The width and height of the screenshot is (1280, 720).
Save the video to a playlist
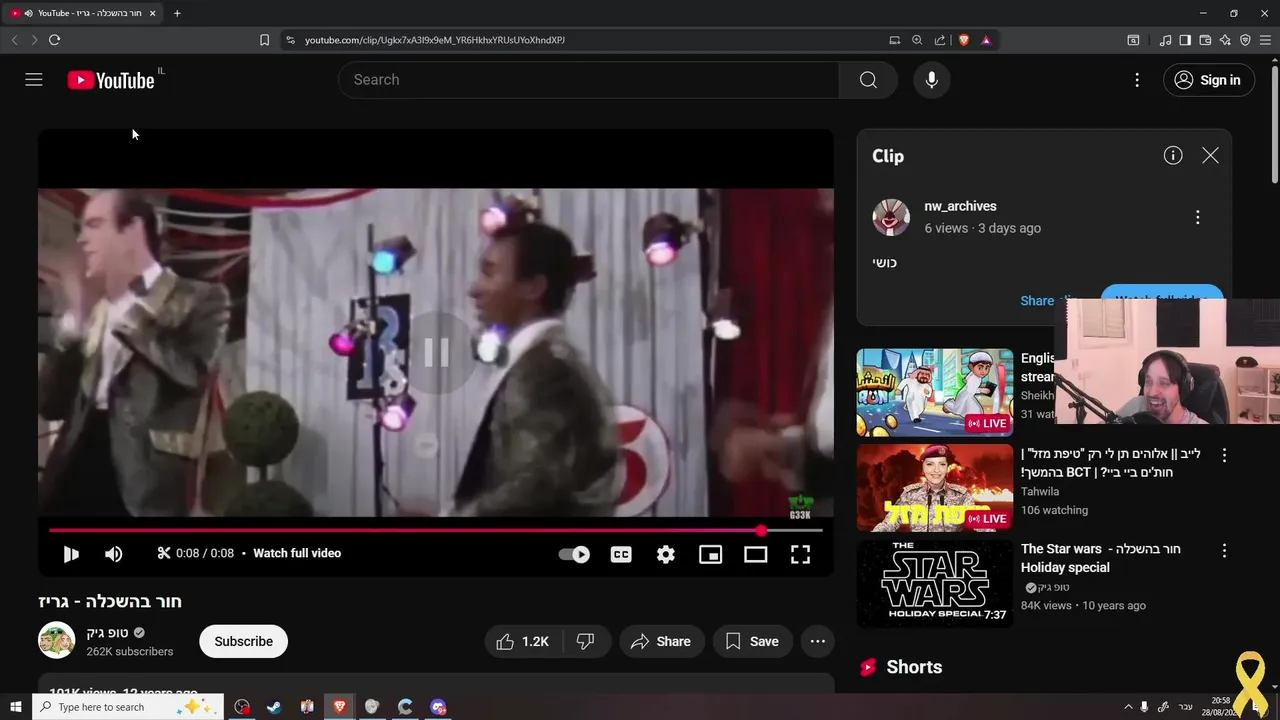coord(753,641)
